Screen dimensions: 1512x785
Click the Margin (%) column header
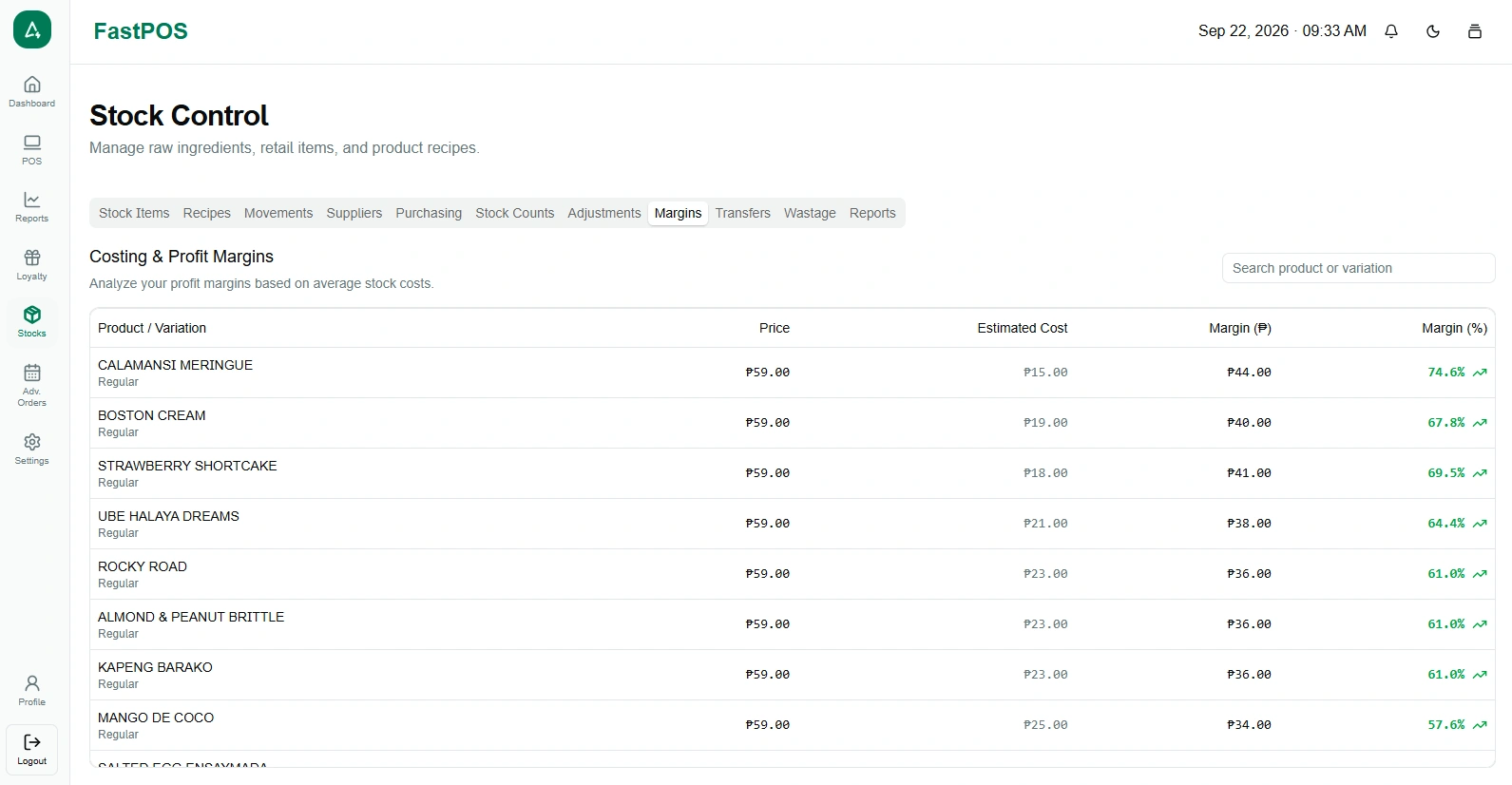coord(1454,328)
